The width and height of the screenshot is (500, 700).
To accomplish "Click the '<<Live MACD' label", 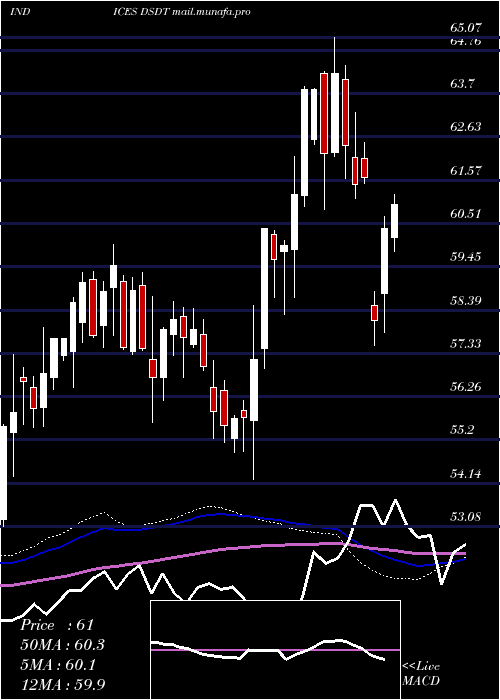I will click(421, 674).
